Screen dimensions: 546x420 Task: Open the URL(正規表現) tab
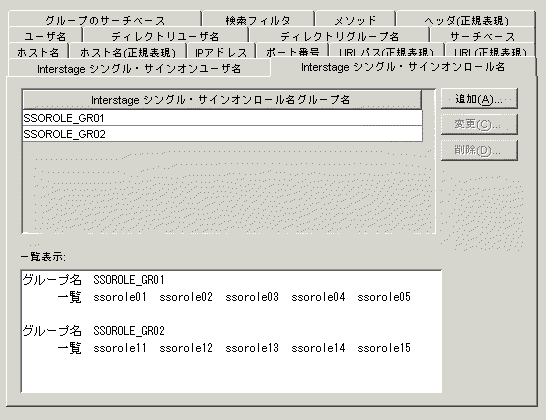tap(490, 51)
